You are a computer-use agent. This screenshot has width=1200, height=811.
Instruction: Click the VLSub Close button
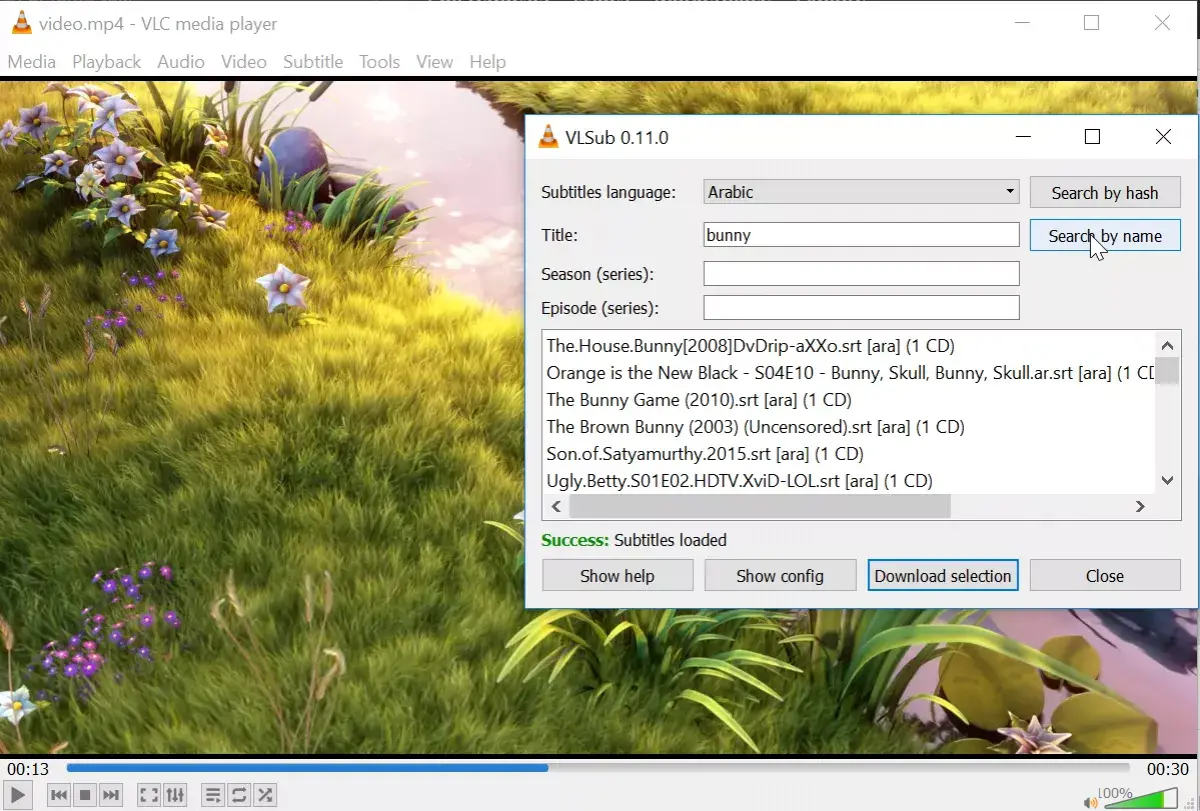1105,576
